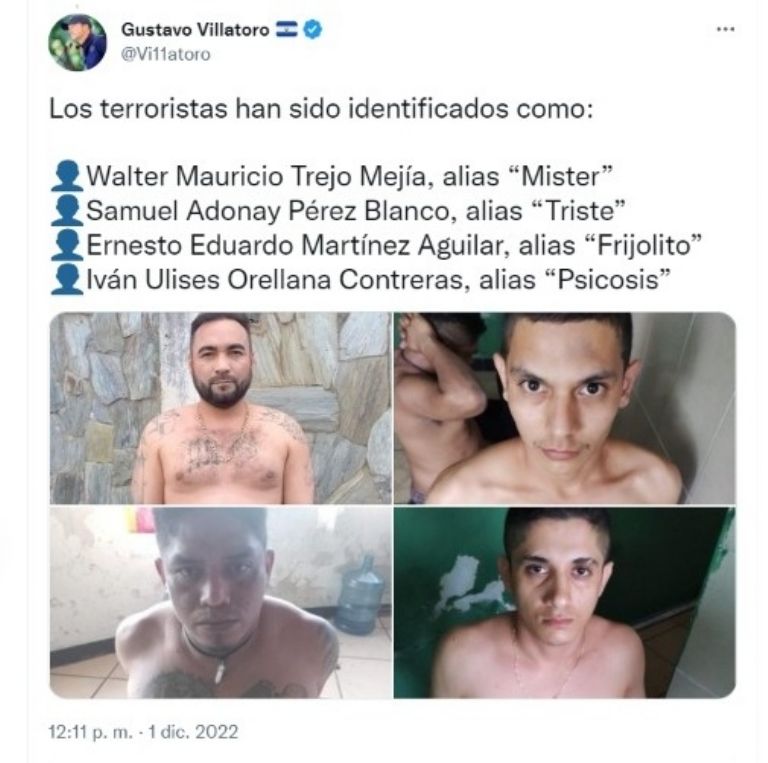Open the bottom-left photo with water jug
This screenshot has height=763, width=768.
tap(221, 603)
